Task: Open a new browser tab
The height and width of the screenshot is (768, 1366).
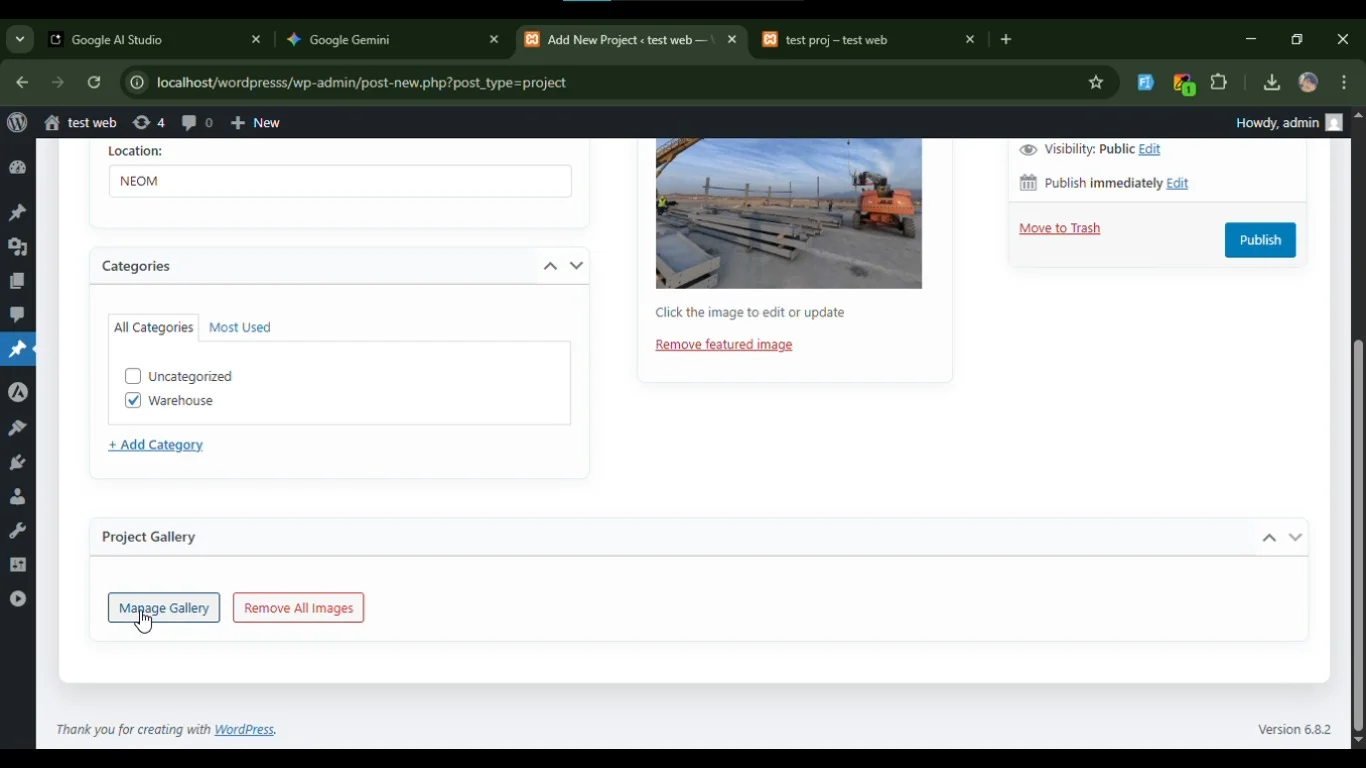Action: (1006, 40)
